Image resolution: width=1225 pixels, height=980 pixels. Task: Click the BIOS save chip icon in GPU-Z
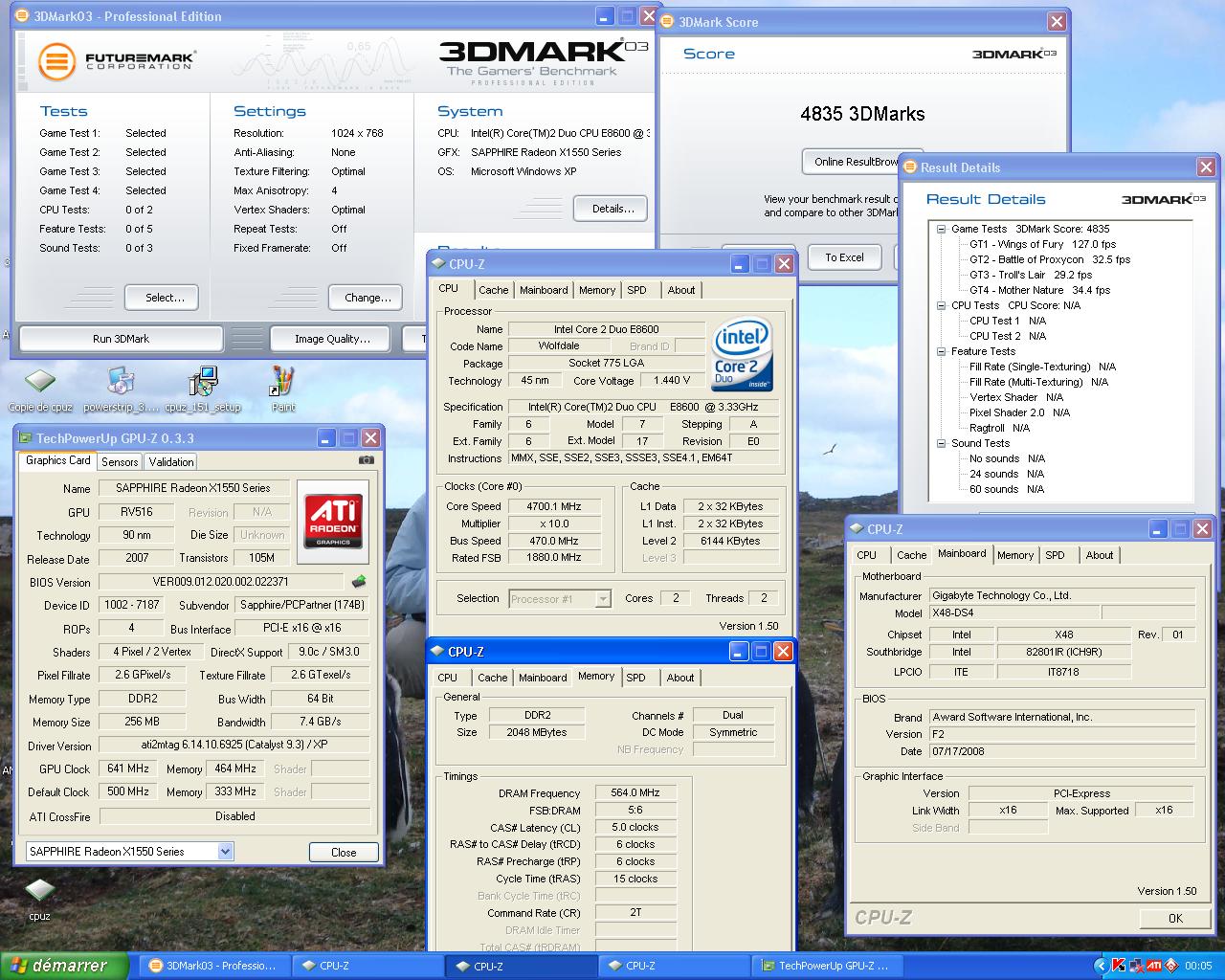click(359, 581)
